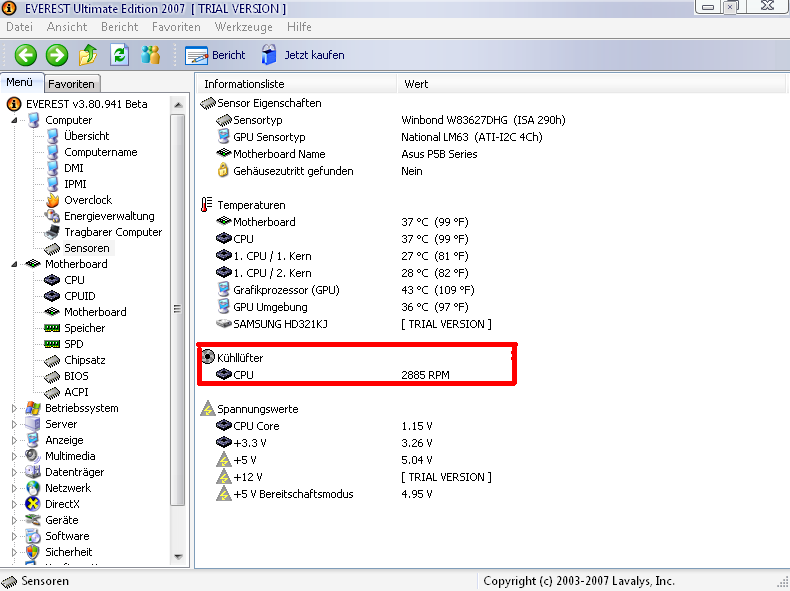Click the CPU chip icon under Motherboard
Viewport: 790px width, 591px height.
click(x=52, y=280)
